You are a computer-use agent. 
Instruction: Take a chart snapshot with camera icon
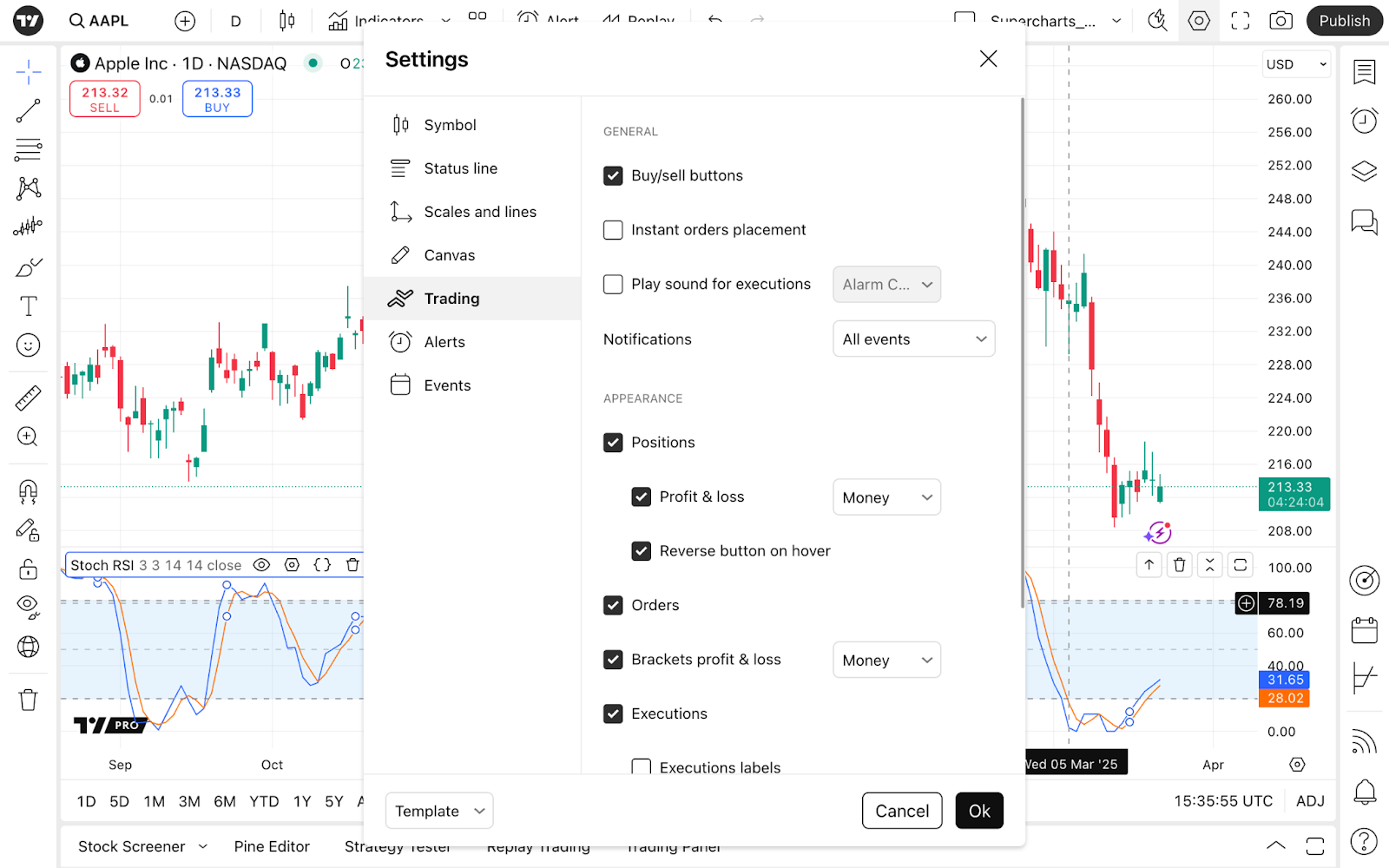click(1281, 21)
